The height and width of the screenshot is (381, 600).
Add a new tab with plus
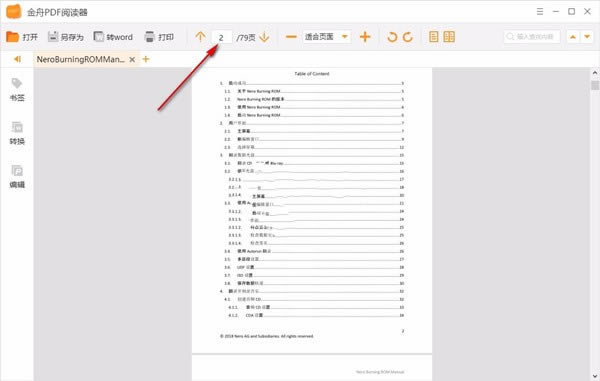[146, 59]
